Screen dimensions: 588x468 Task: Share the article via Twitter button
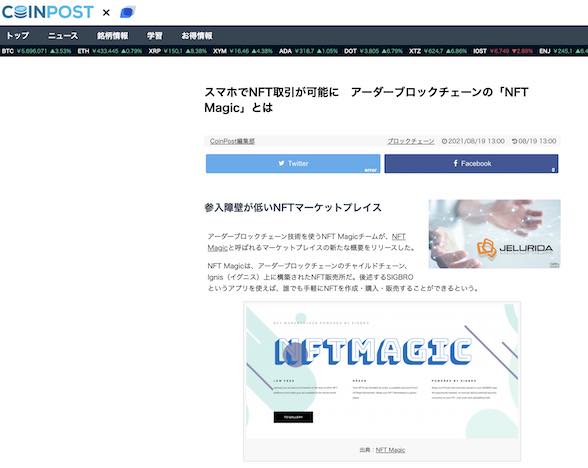click(293, 164)
